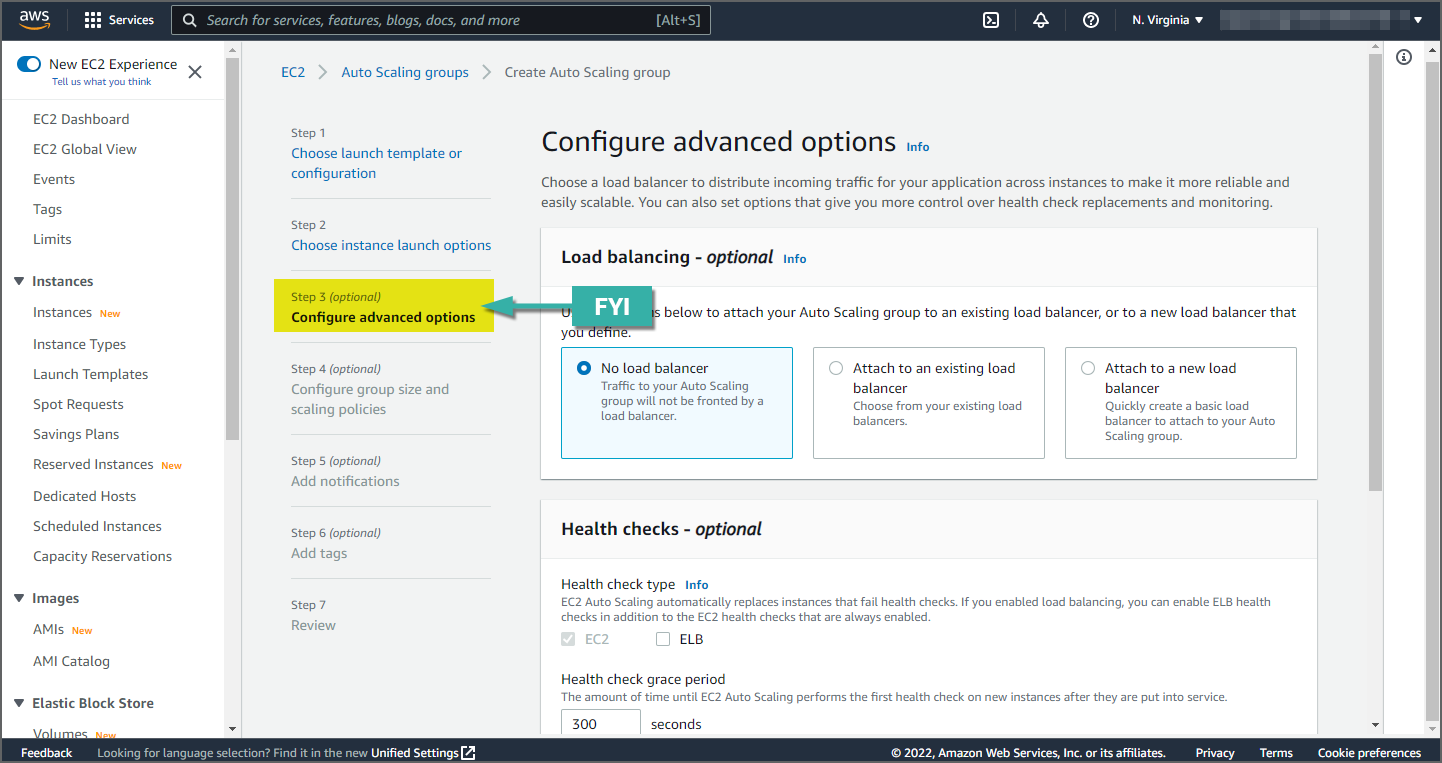Click the AWS logo home icon
This screenshot has width=1442, height=763.
tap(34, 20)
